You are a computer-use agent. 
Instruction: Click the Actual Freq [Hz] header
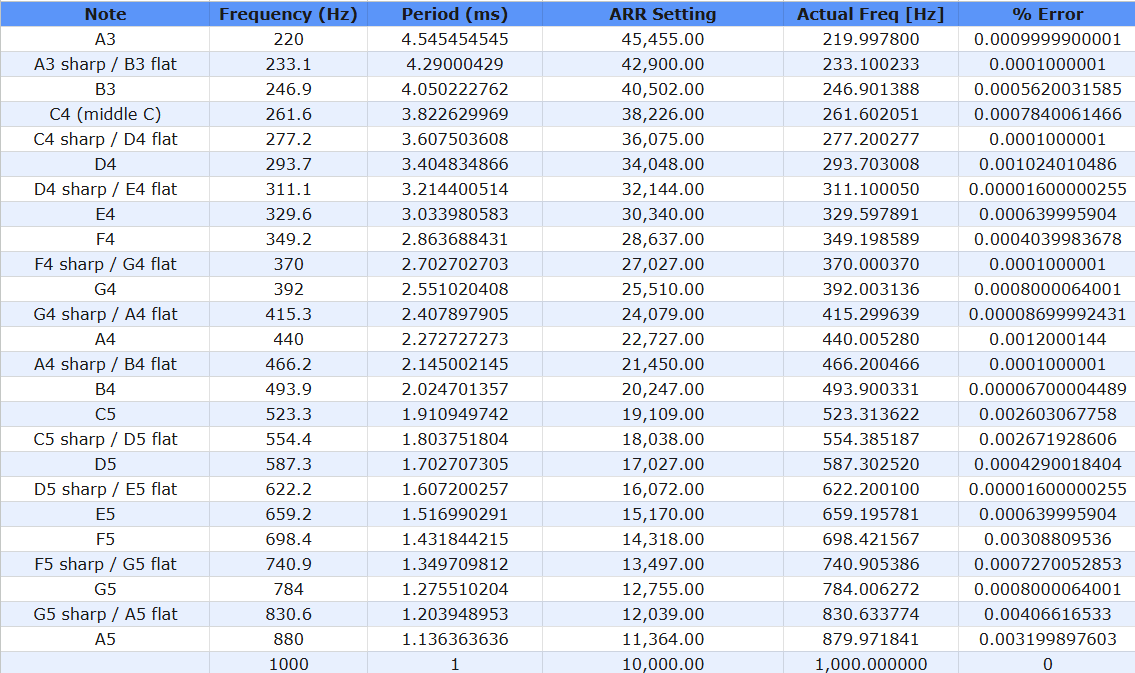pos(869,14)
